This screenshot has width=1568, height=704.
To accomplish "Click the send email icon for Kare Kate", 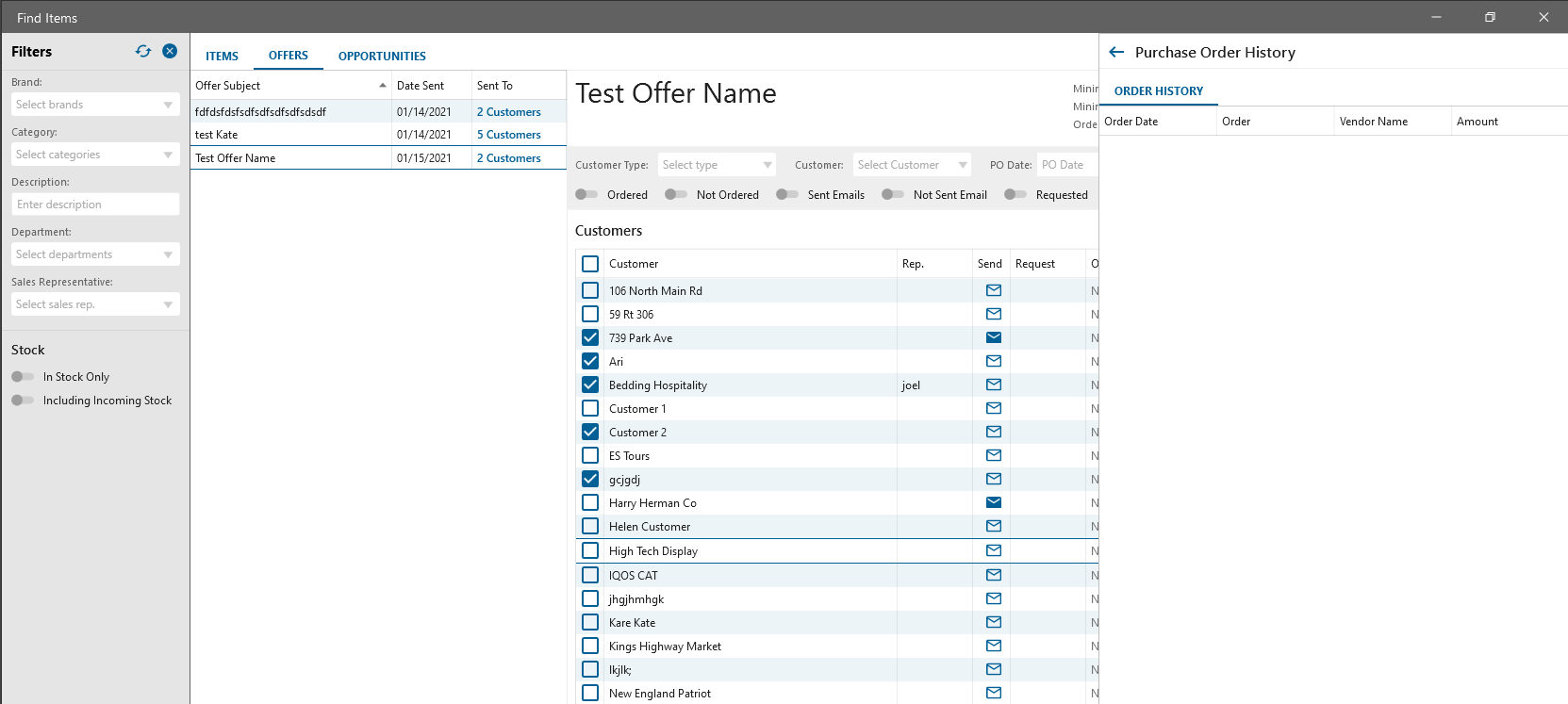I will (x=993, y=622).
